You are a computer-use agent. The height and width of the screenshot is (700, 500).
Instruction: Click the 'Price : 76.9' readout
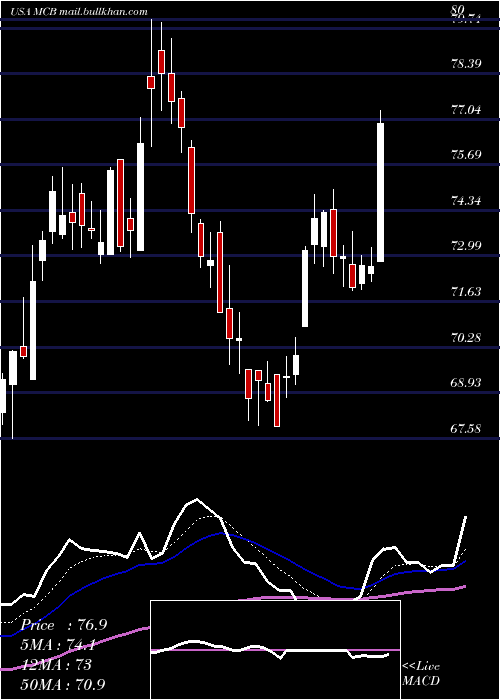coord(63,625)
